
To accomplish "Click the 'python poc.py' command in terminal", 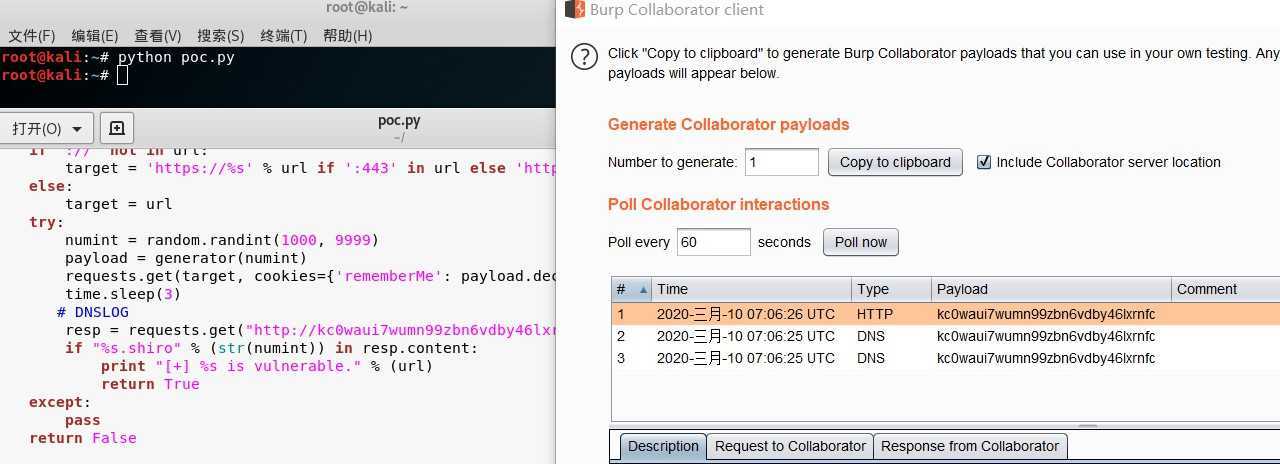I will [x=176, y=57].
